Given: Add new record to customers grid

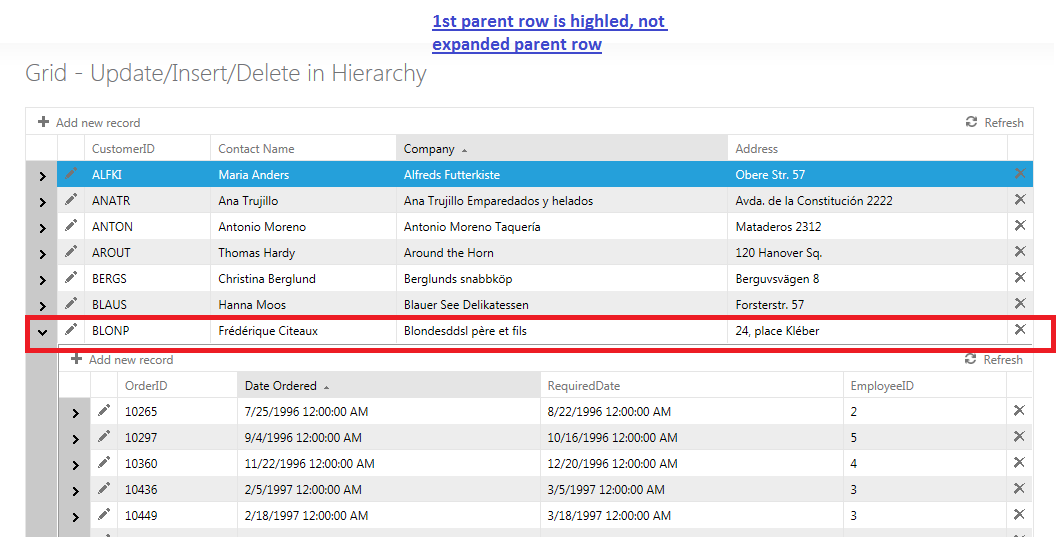Looking at the screenshot, I should pos(89,122).
